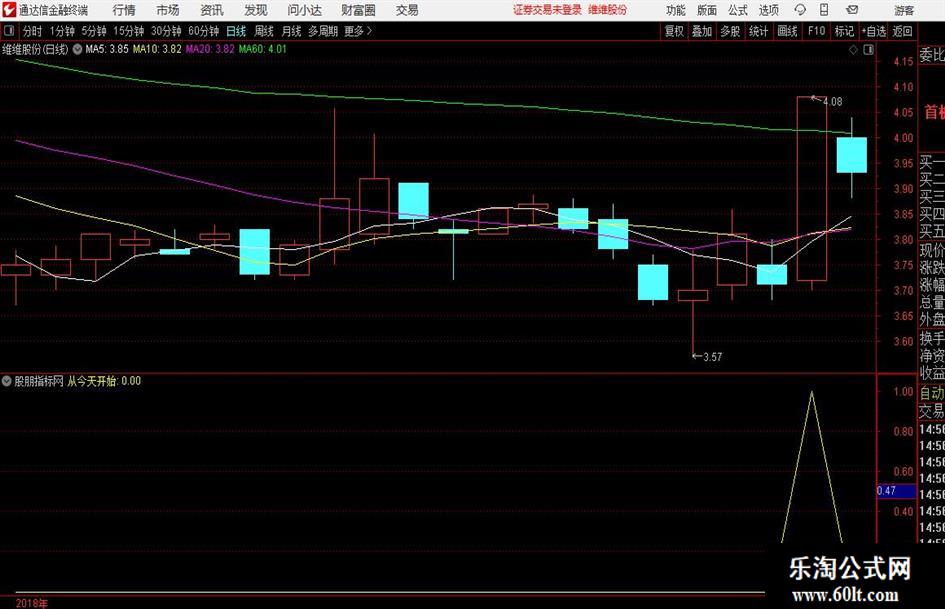The height and width of the screenshot is (609, 945).
Task: Switch to the 周线 weekly period
Action: tap(264, 31)
